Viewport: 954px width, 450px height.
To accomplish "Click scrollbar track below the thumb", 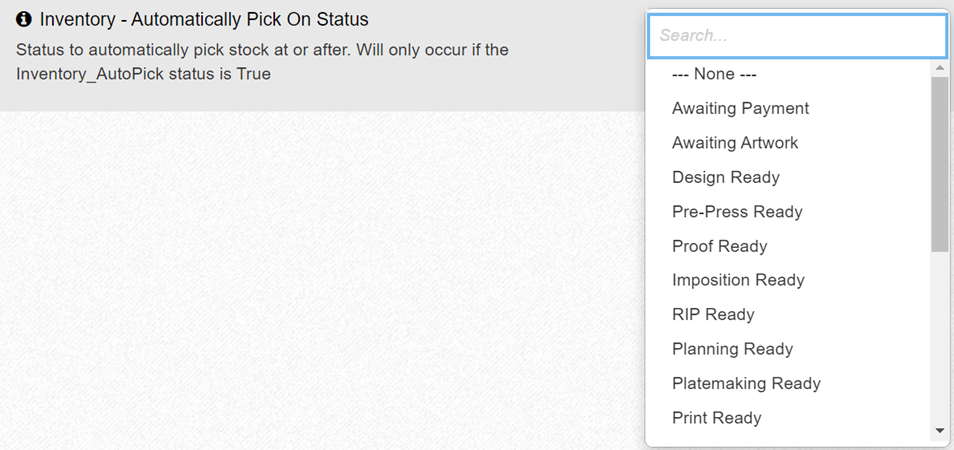I will point(939,340).
